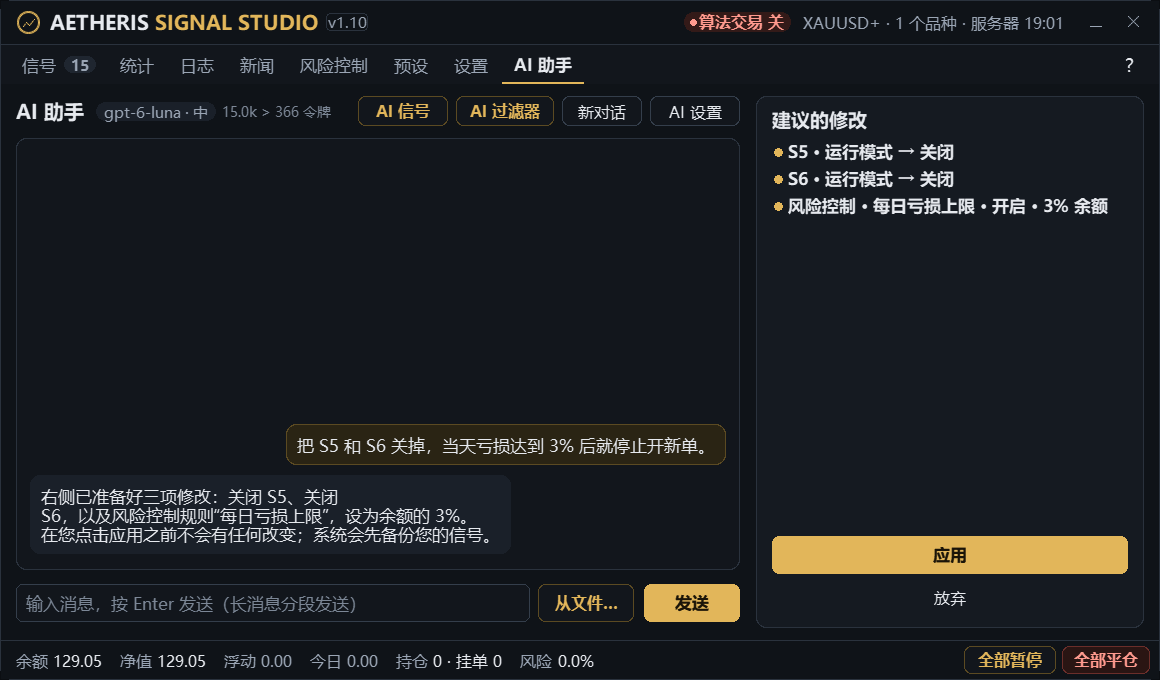
Task: Open AI 设置
Action: coord(695,112)
